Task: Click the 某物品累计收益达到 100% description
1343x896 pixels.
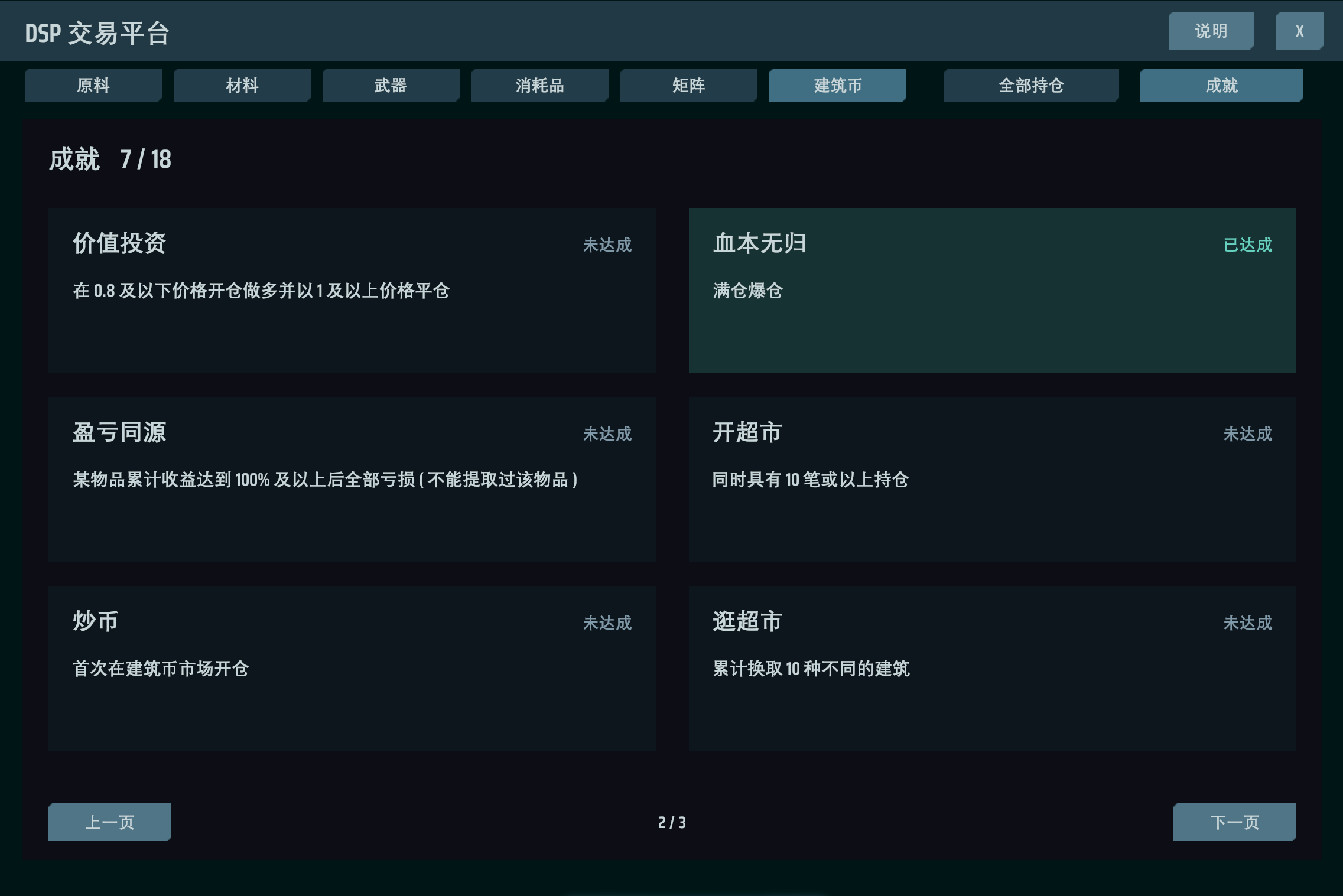Action: point(325,479)
